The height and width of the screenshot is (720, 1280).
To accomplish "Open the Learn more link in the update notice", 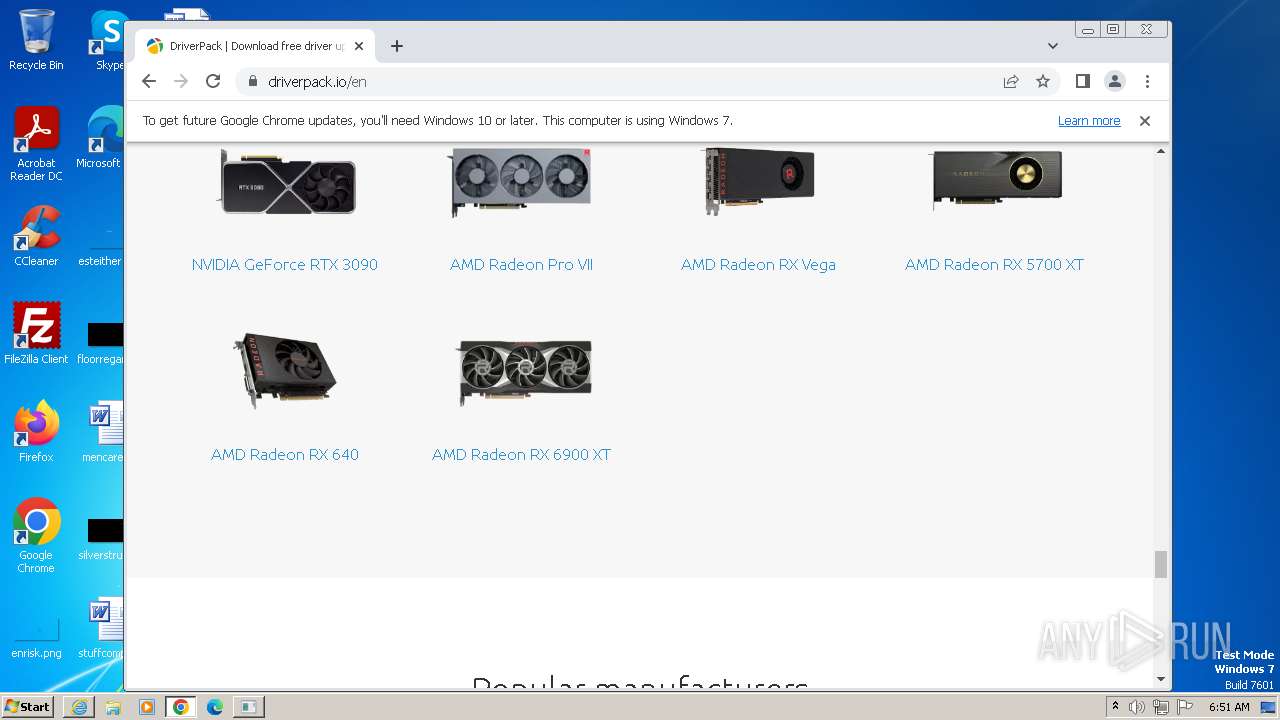I will [1089, 121].
